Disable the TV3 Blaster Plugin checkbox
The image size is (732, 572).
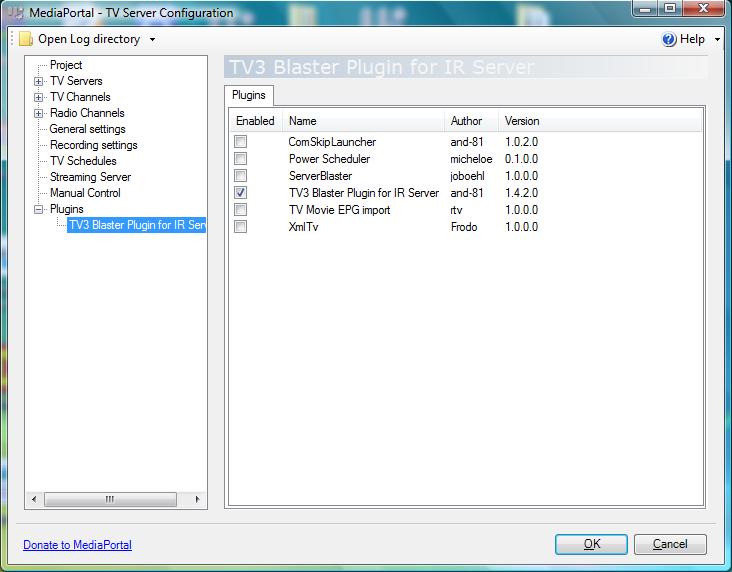pyautogui.click(x=240, y=192)
